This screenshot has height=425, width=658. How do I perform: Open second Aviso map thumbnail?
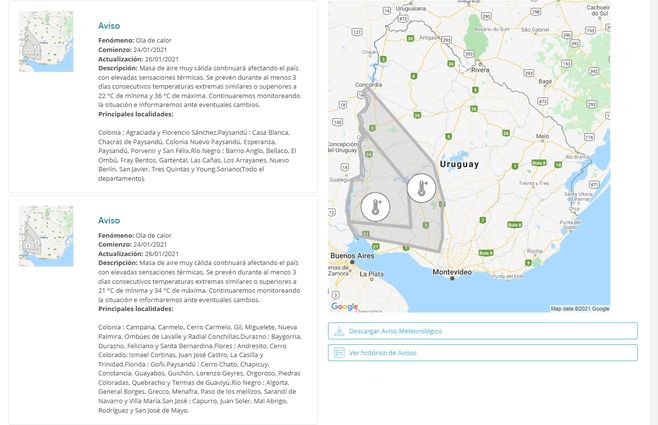tap(46, 236)
